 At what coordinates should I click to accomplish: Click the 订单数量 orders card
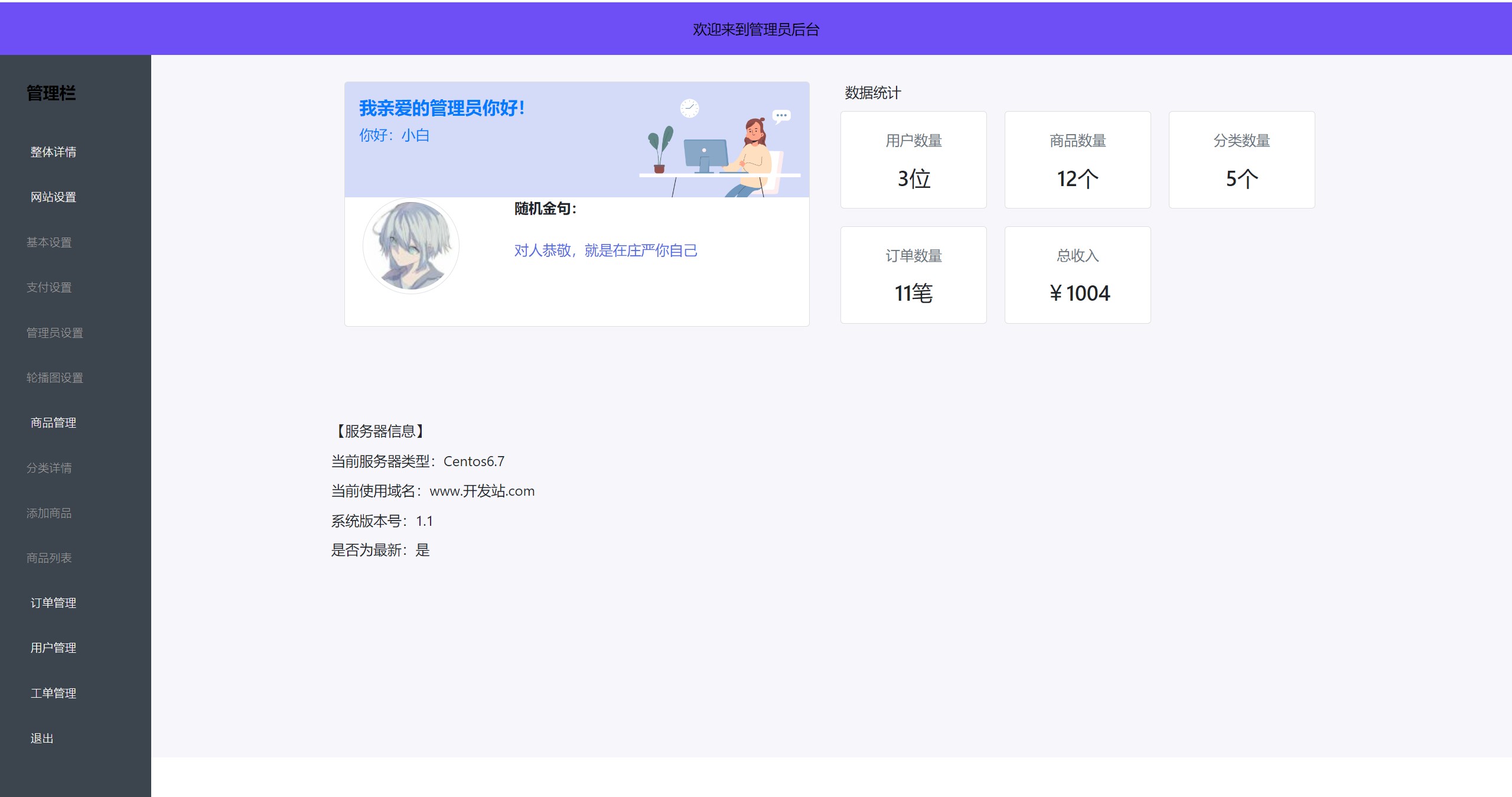(x=913, y=275)
